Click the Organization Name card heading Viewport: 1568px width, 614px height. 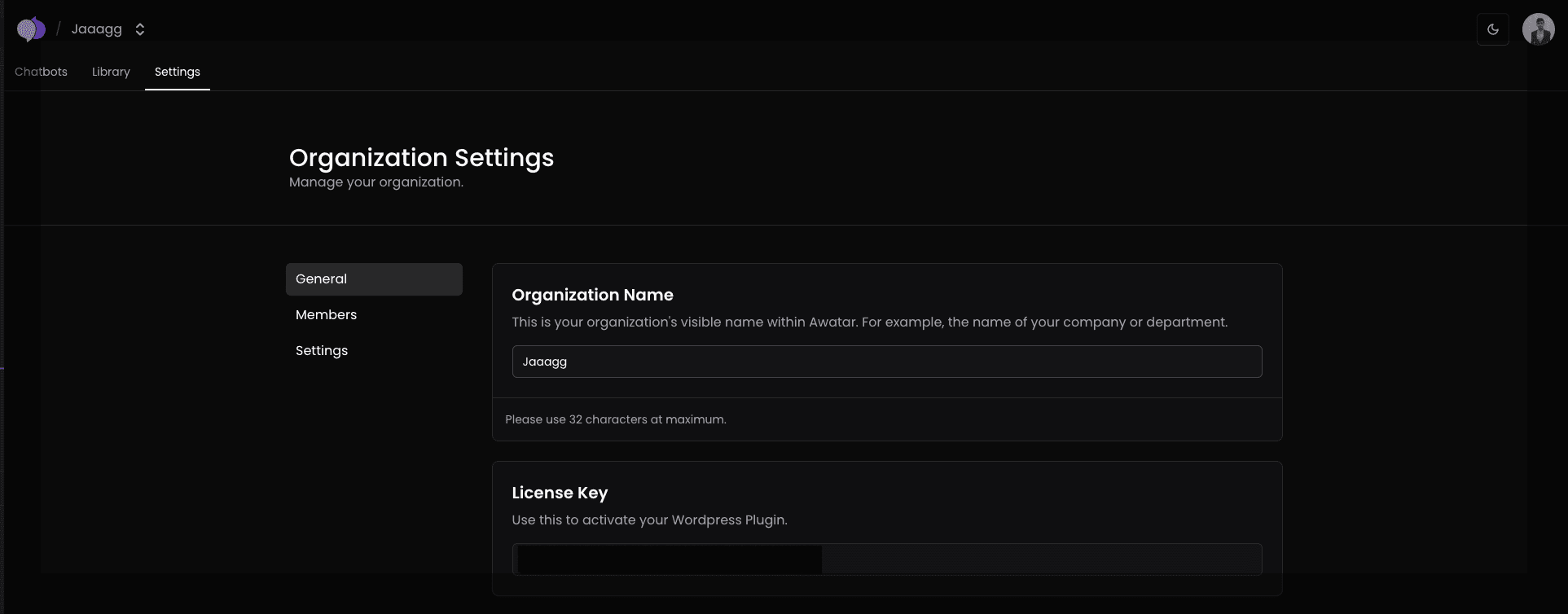(x=592, y=295)
